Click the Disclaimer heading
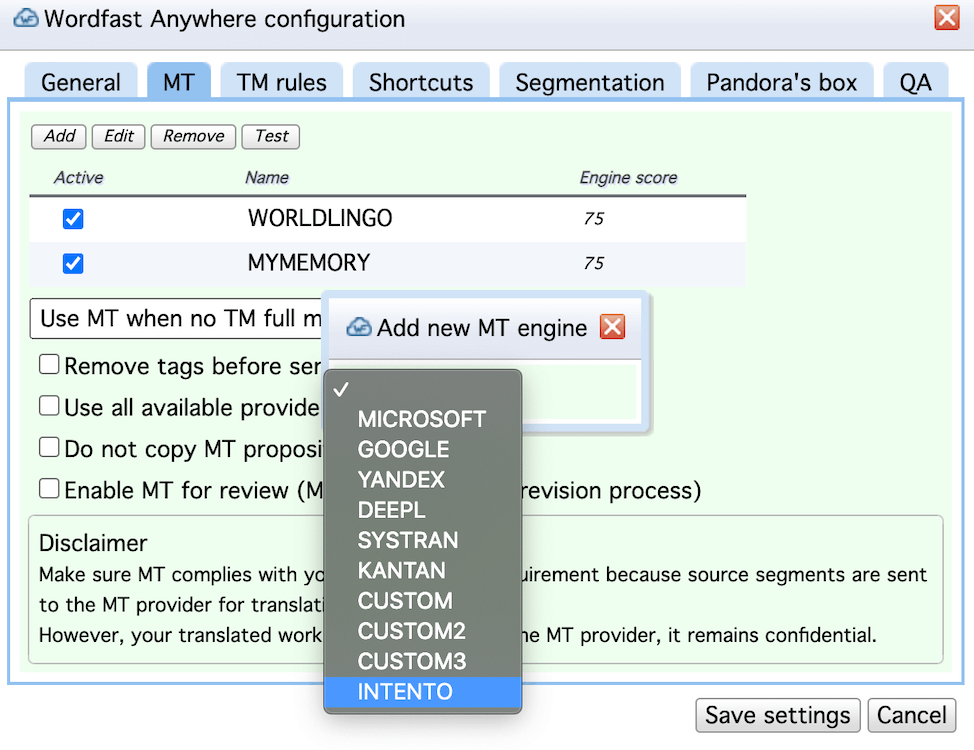Image resolution: width=974 pixels, height=750 pixels. (93, 543)
